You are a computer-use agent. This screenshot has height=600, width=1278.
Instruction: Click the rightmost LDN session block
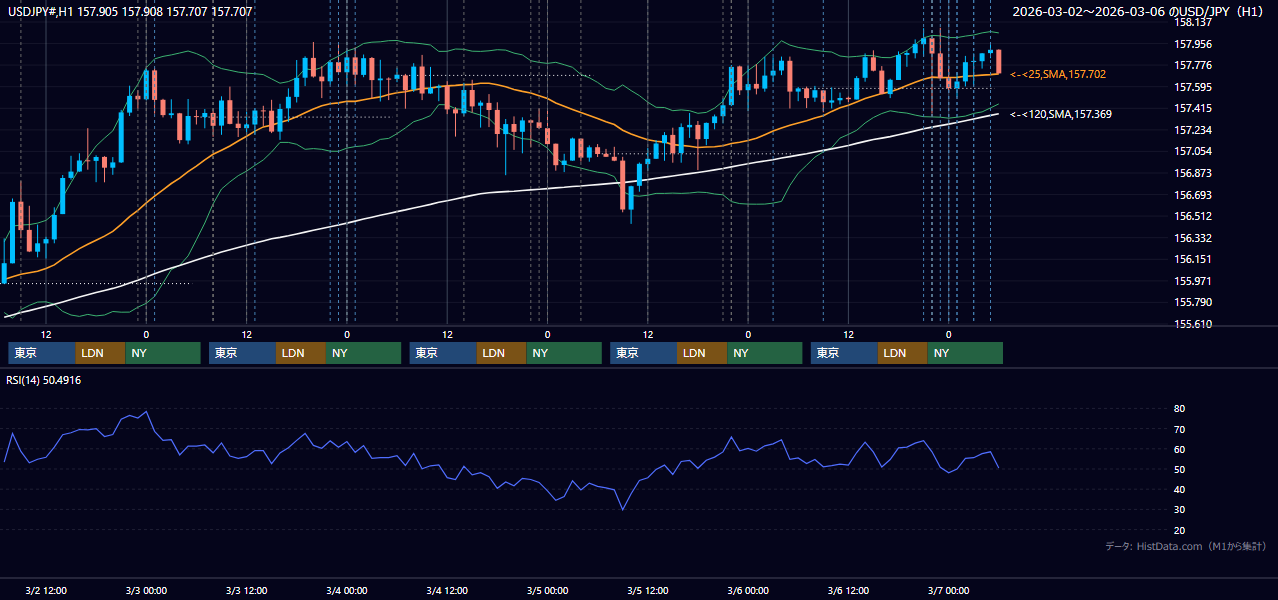click(903, 353)
